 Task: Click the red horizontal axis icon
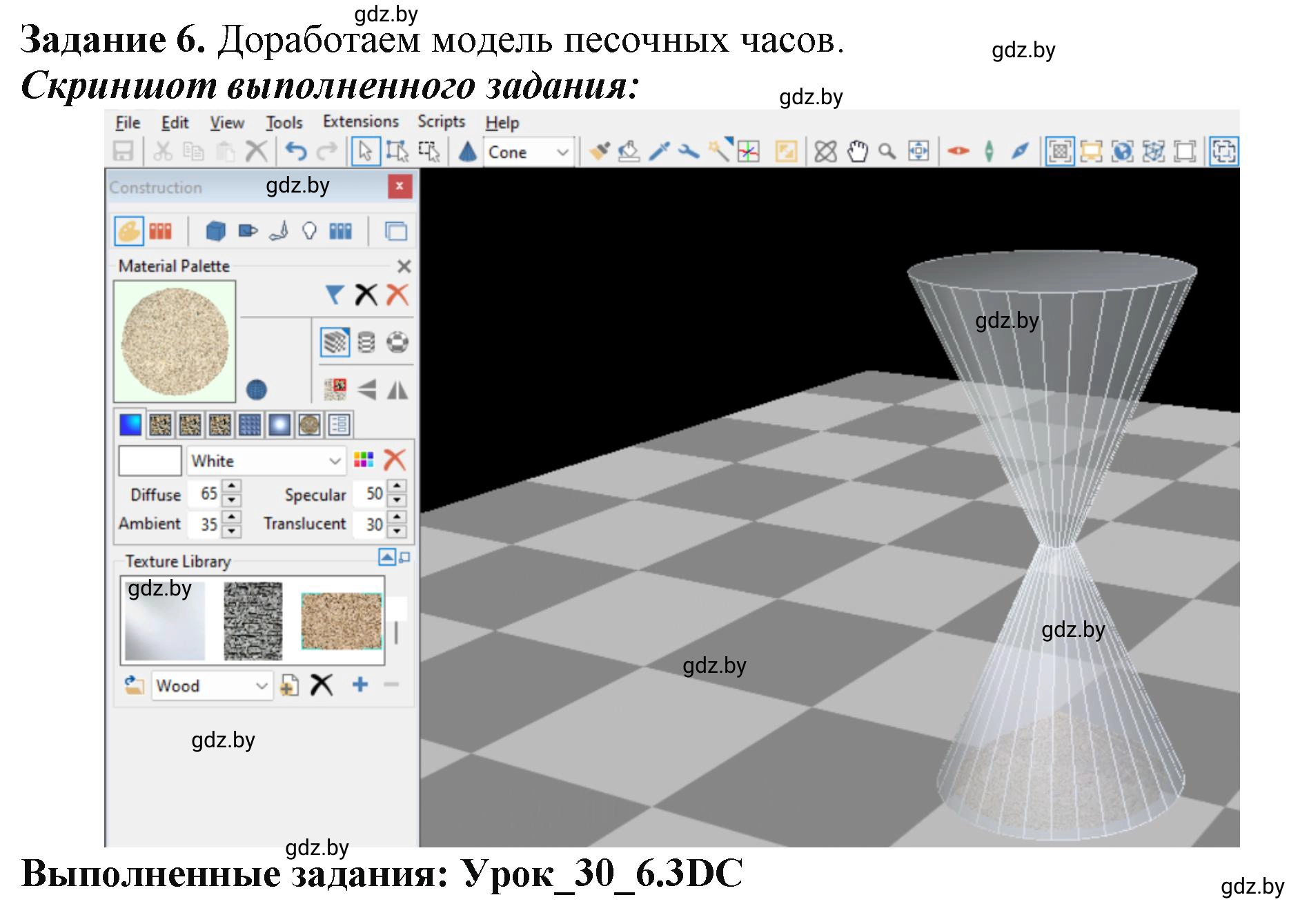(958, 151)
